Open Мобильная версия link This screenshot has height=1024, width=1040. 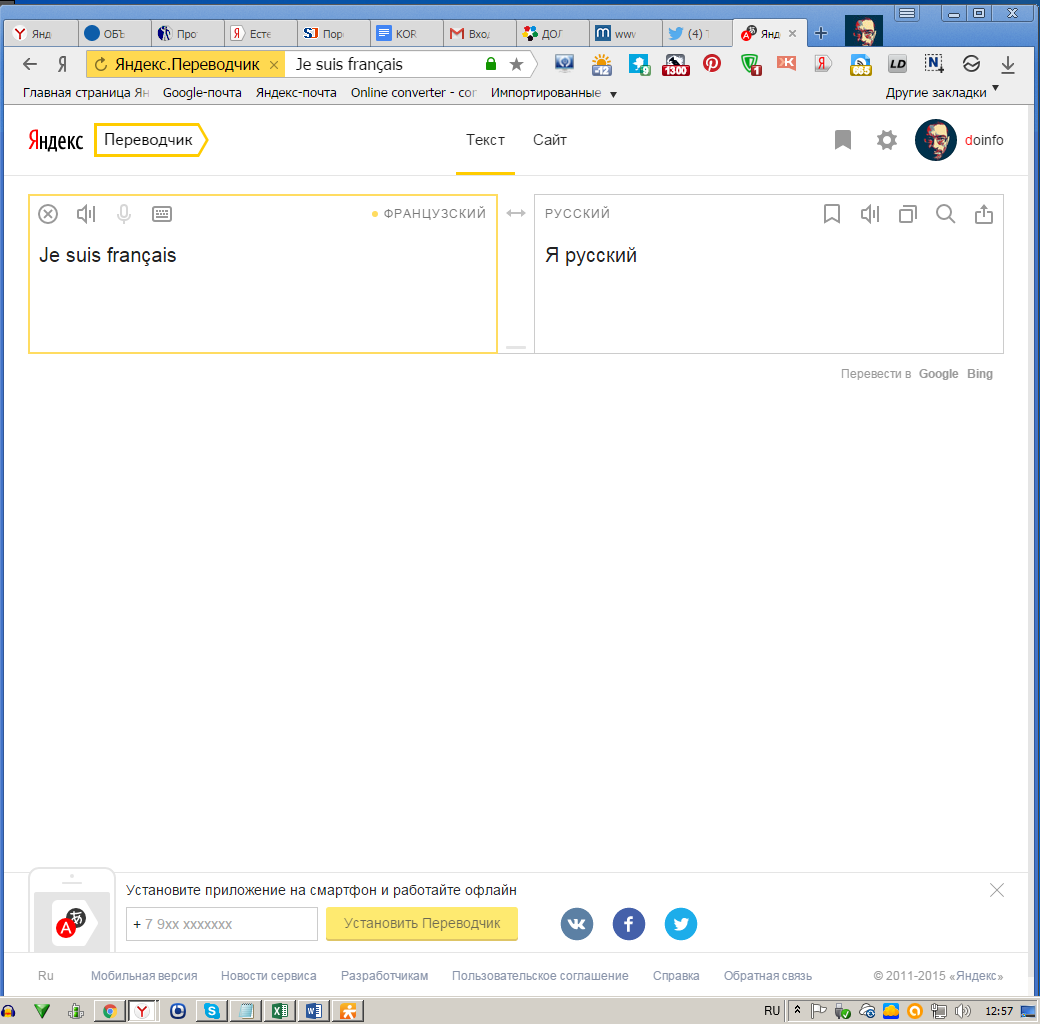[x=144, y=976]
